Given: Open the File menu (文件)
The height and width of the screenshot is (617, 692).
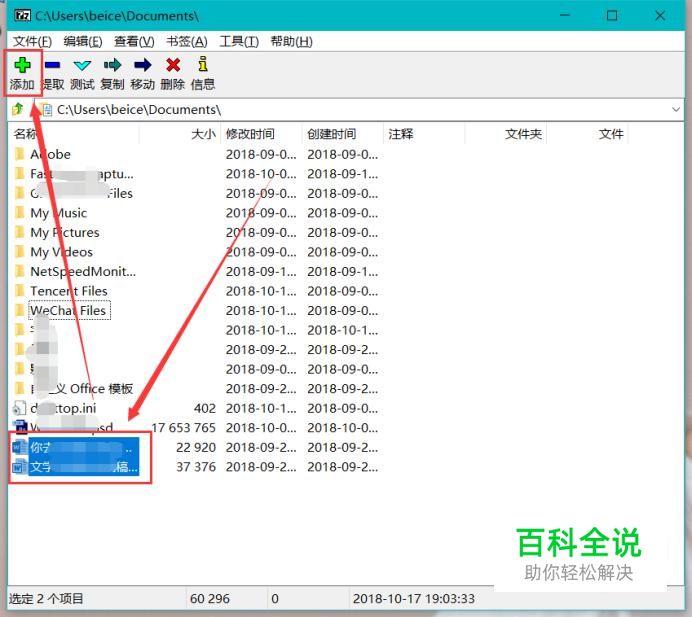Looking at the screenshot, I should click(x=32, y=41).
